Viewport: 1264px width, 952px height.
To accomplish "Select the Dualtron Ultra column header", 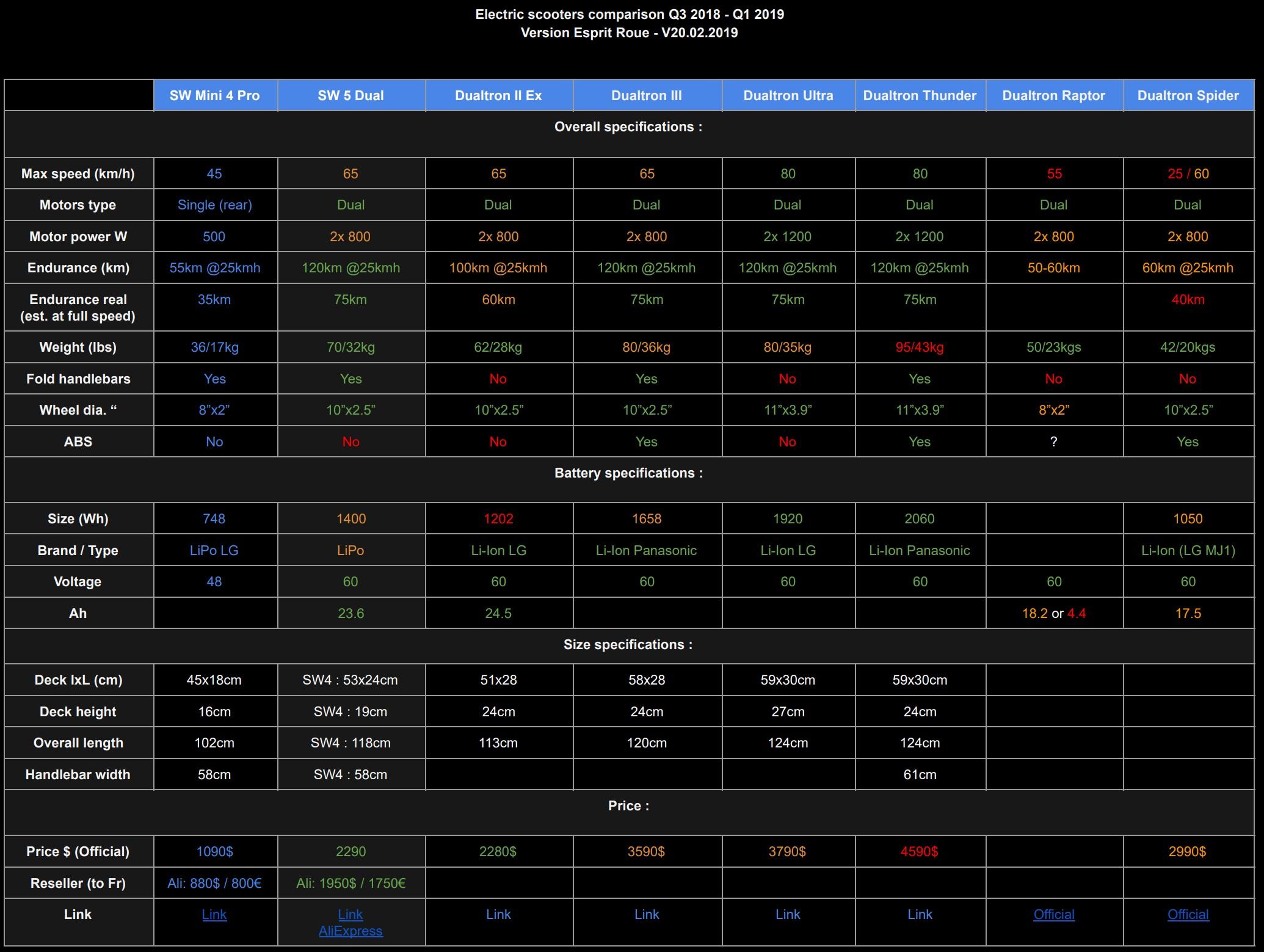I will (788, 95).
